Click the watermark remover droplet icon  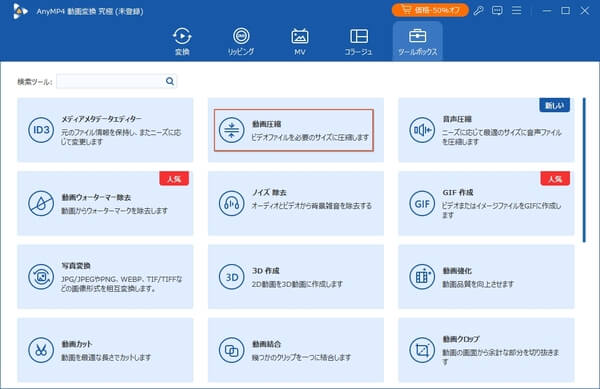[x=41, y=203]
